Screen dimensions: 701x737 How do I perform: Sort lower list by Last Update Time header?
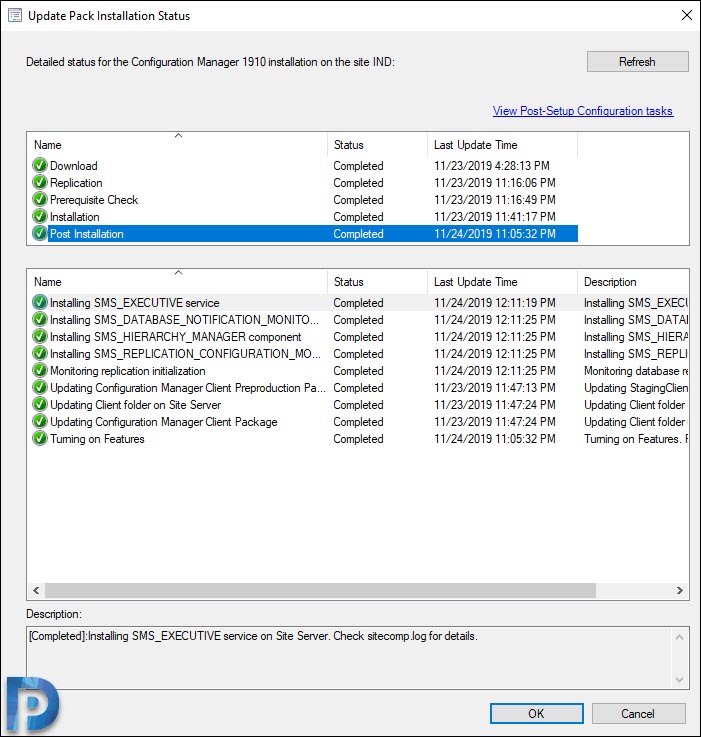pyautogui.click(x=502, y=282)
